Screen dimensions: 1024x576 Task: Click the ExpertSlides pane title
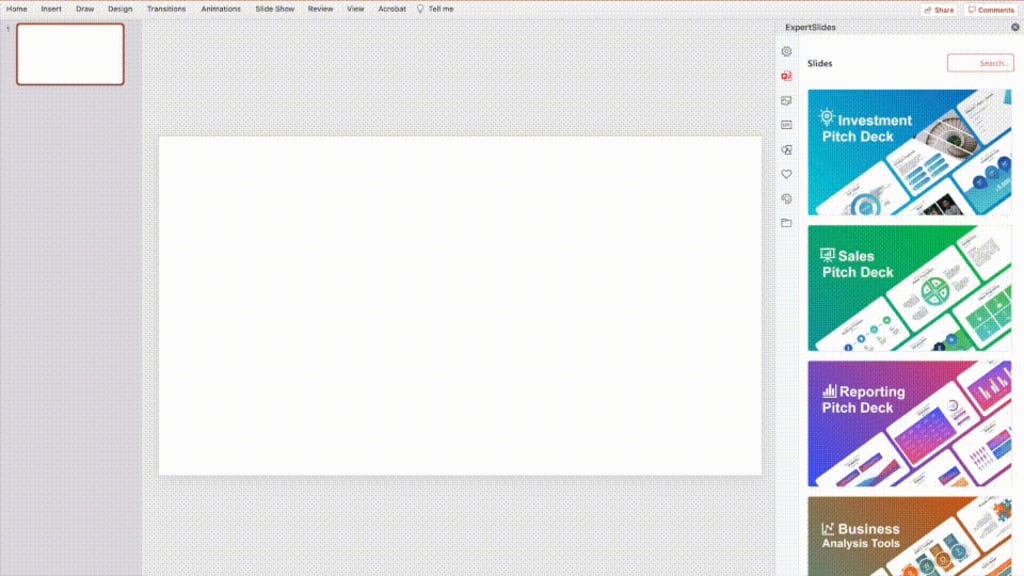[810, 27]
